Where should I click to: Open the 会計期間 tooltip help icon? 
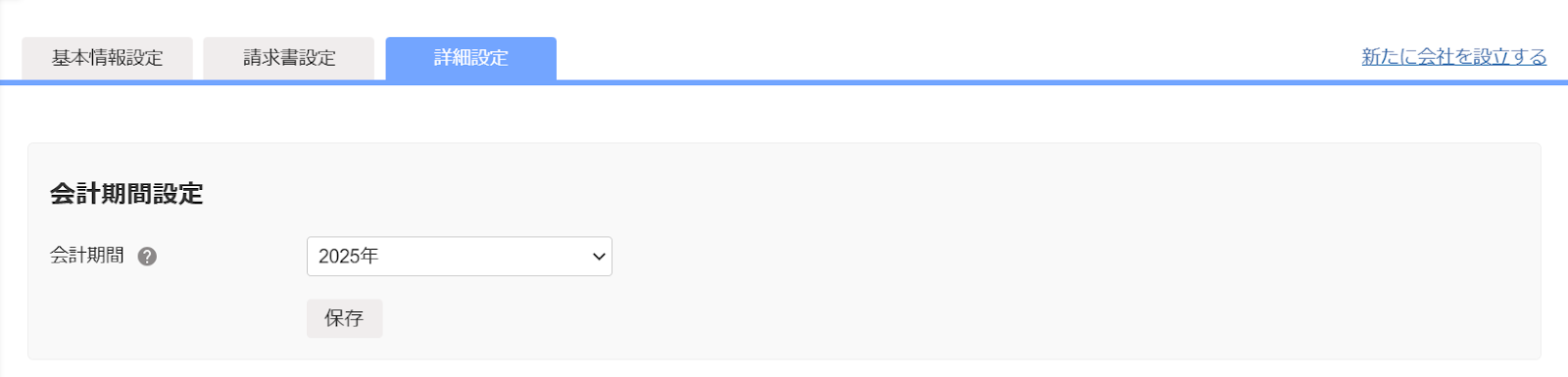147,257
